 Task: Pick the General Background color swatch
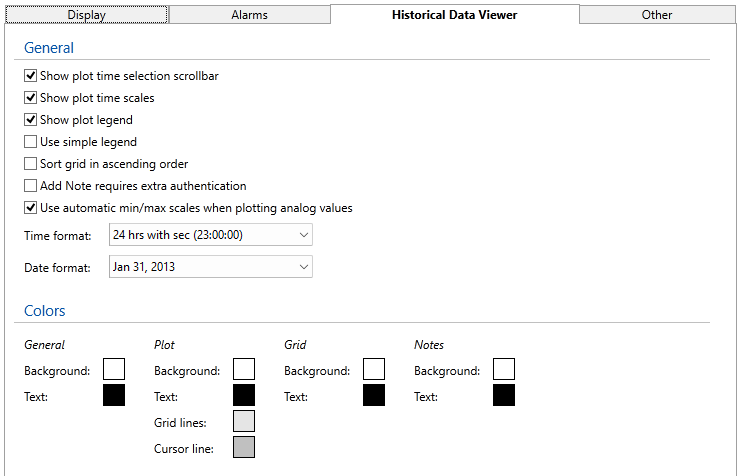(x=114, y=370)
